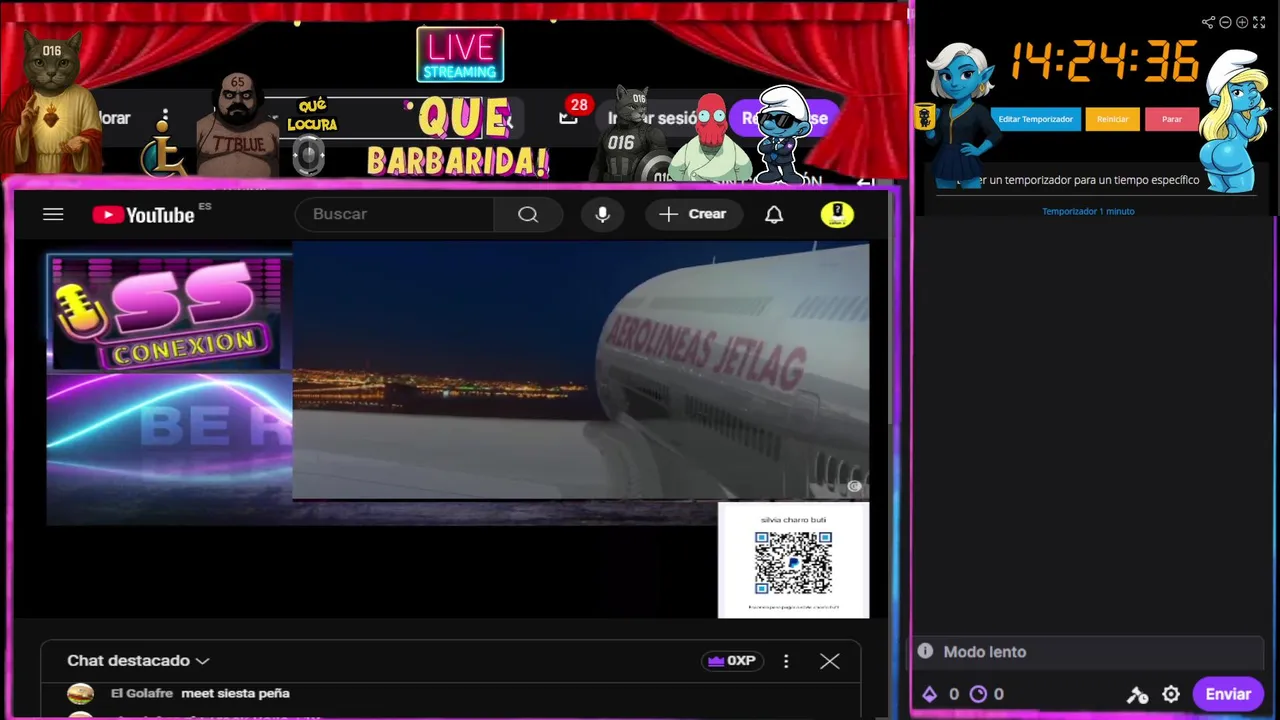Click Editar Temporizador button

tap(1035, 119)
